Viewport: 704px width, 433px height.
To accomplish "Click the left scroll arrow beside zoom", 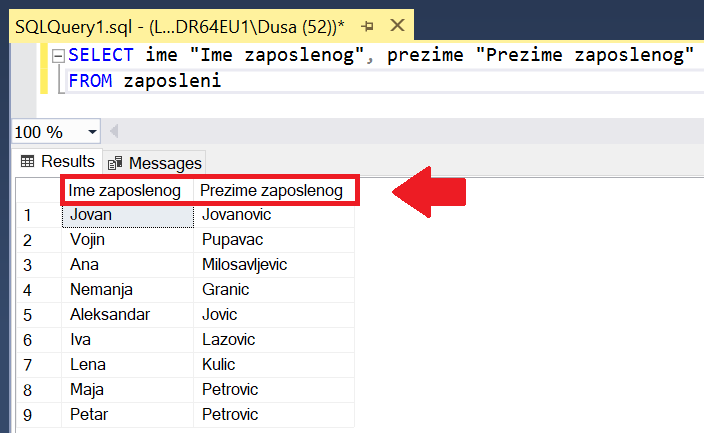I will click(113, 132).
